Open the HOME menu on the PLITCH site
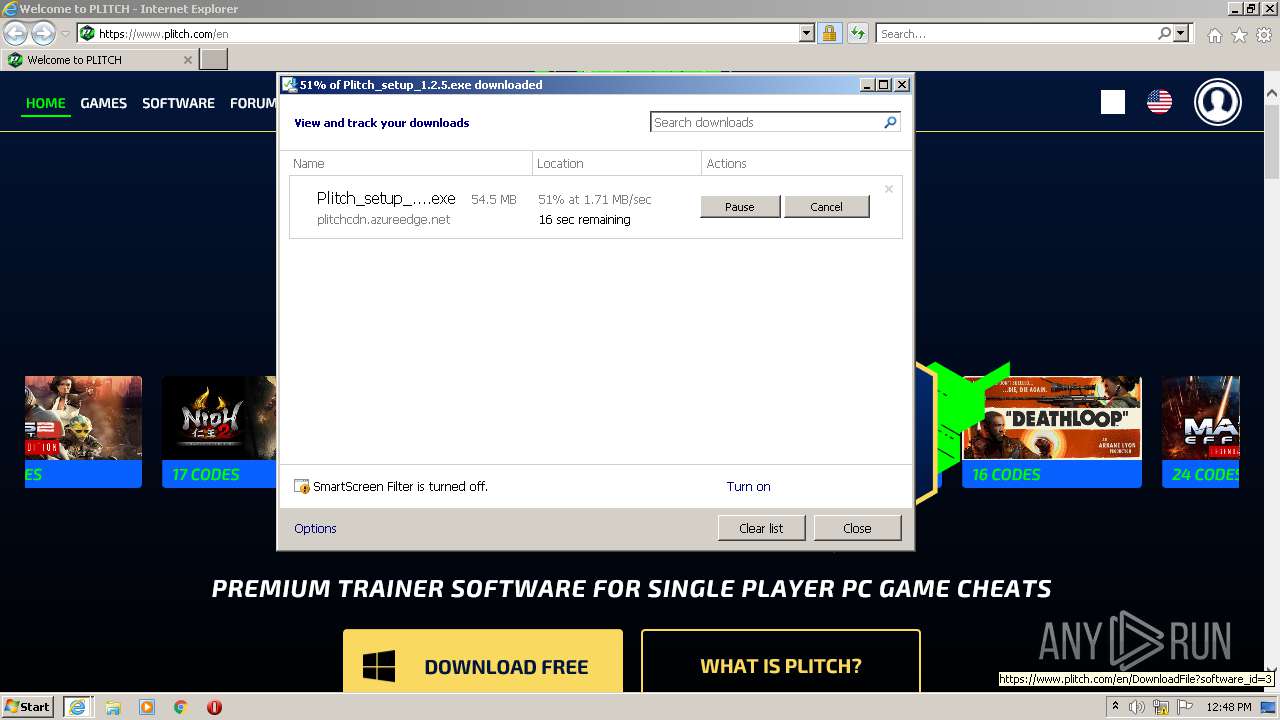Screen dimensions: 1280x720 click(x=46, y=103)
